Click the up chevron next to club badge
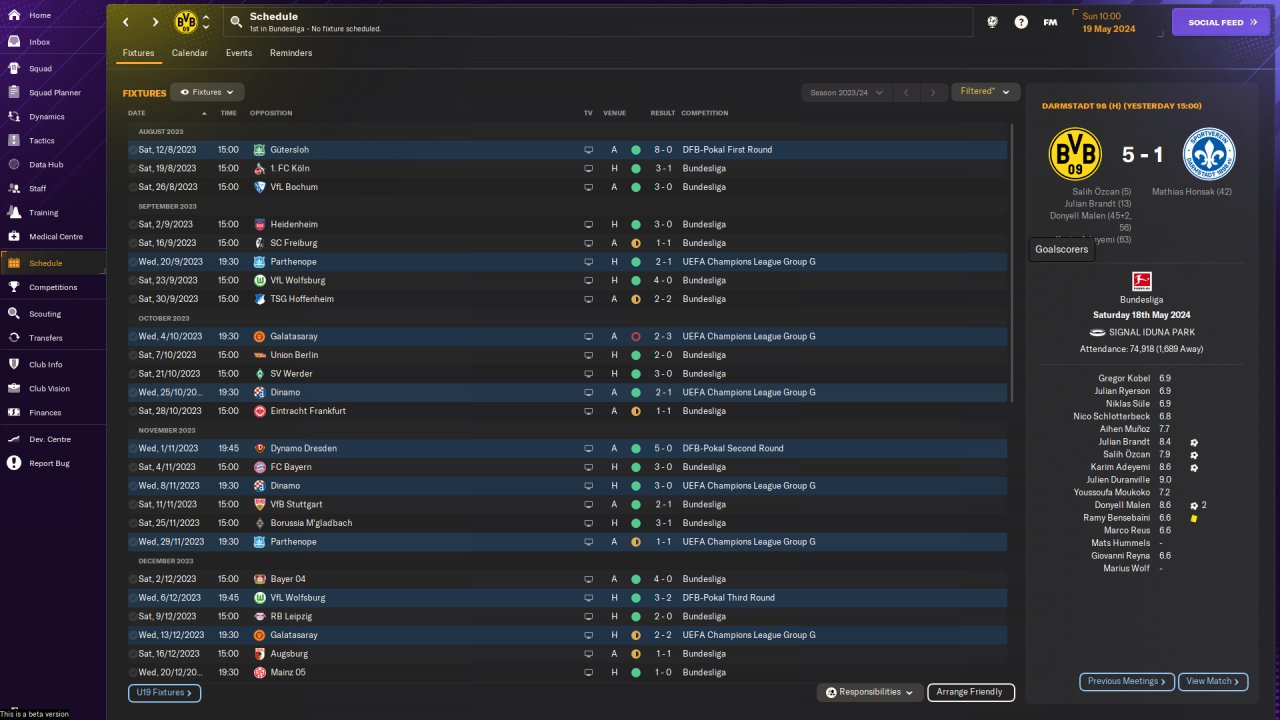1280x720 pixels. (206, 17)
